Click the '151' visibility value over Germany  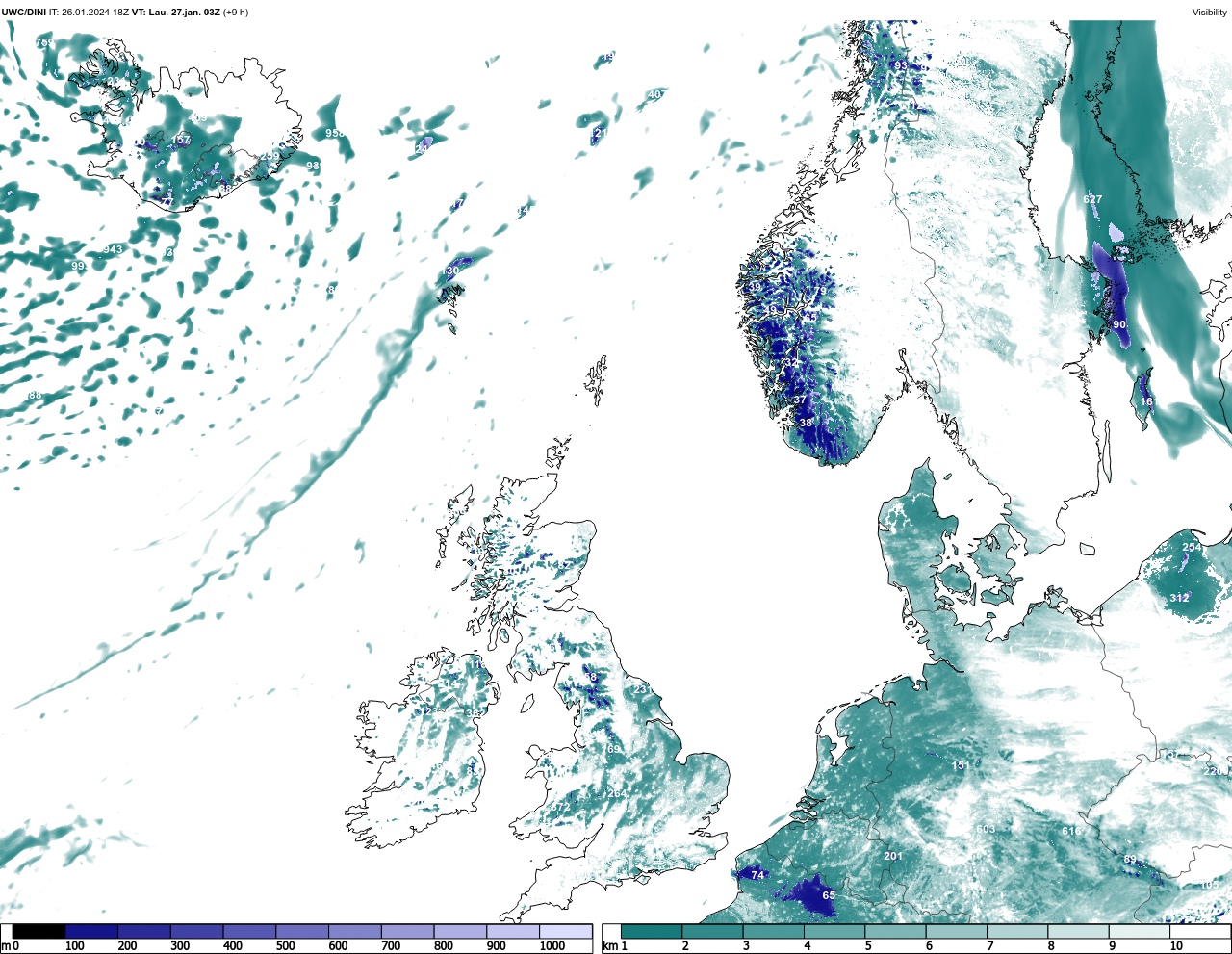(x=961, y=766)
